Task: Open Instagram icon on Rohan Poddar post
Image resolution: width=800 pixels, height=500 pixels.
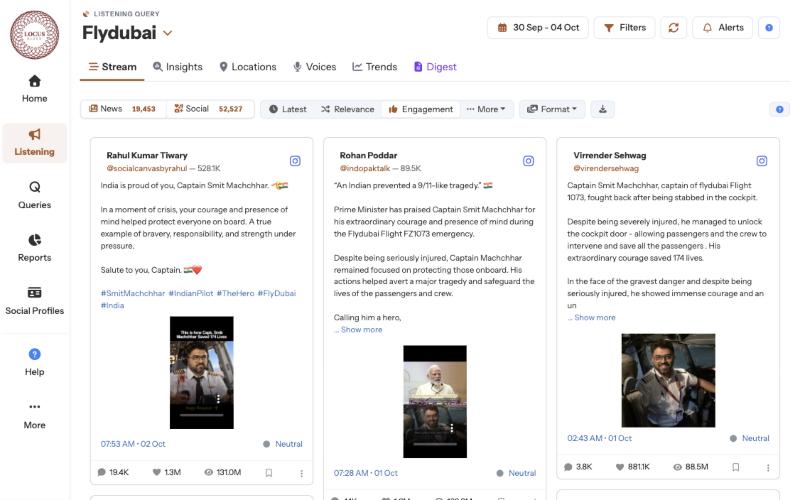Action: pos(528,161)
